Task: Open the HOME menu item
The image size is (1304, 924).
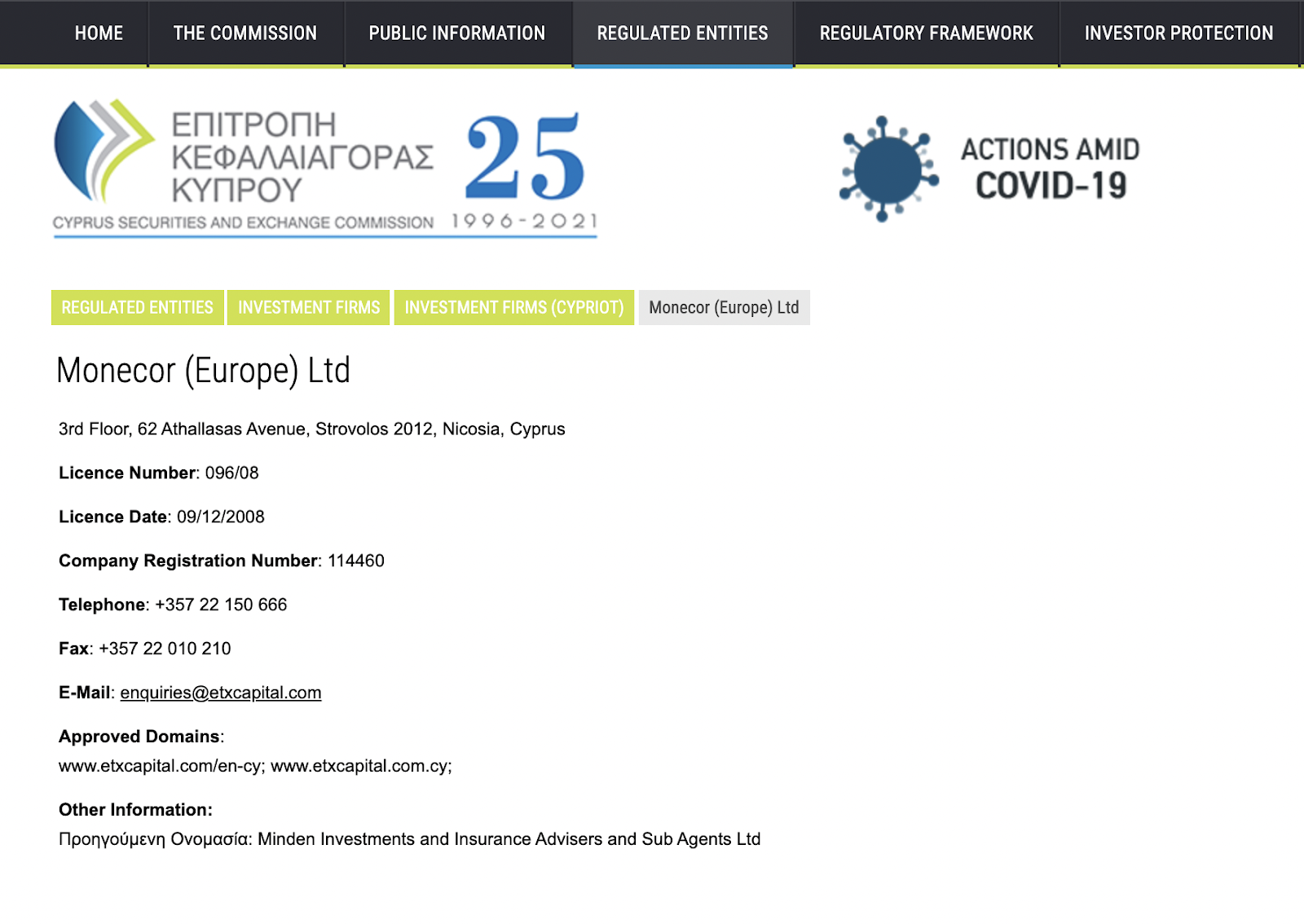Action: [99, 33]
